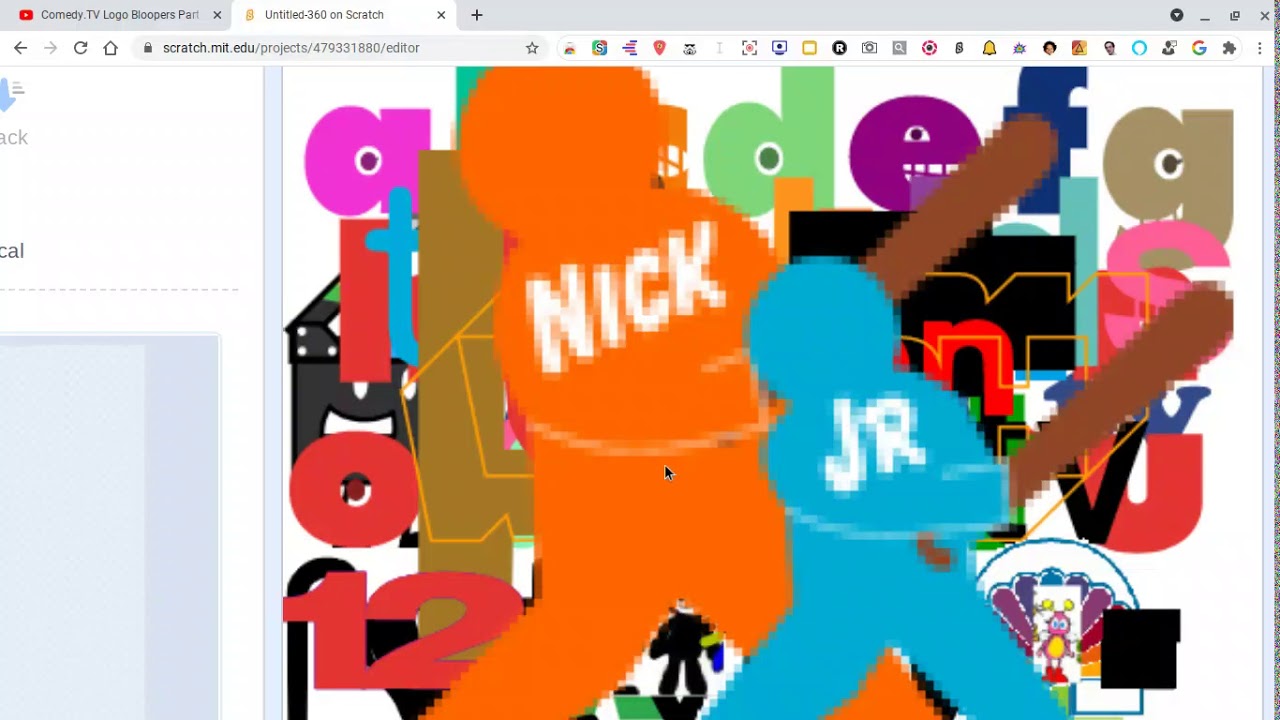Screen dimensions: 1280x720
Task: Bookmark this page with the star icon
Action: pyautogui.click(x=532, y=48)
